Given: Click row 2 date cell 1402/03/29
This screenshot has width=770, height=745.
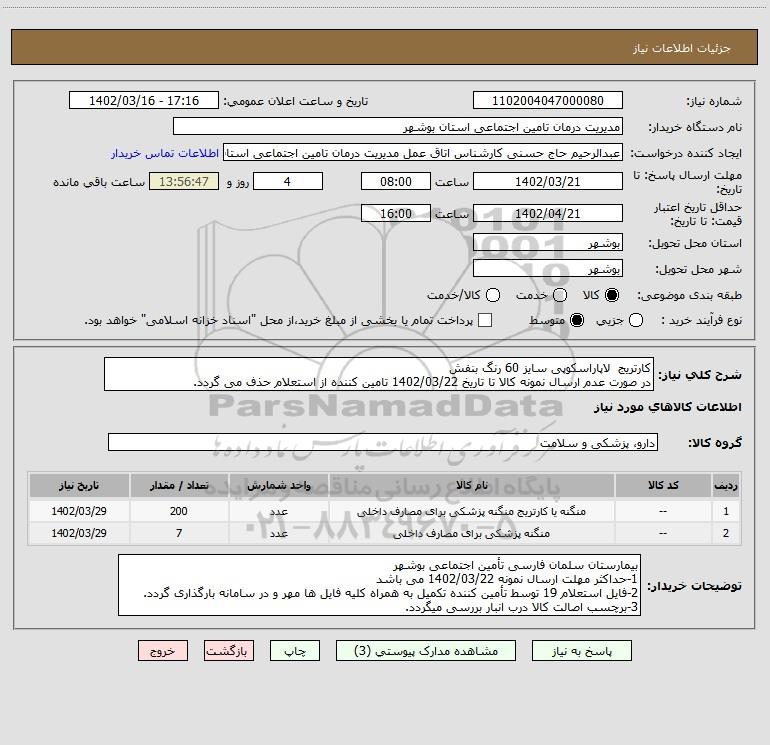Looking at the screenshot, I should point(79,533).
